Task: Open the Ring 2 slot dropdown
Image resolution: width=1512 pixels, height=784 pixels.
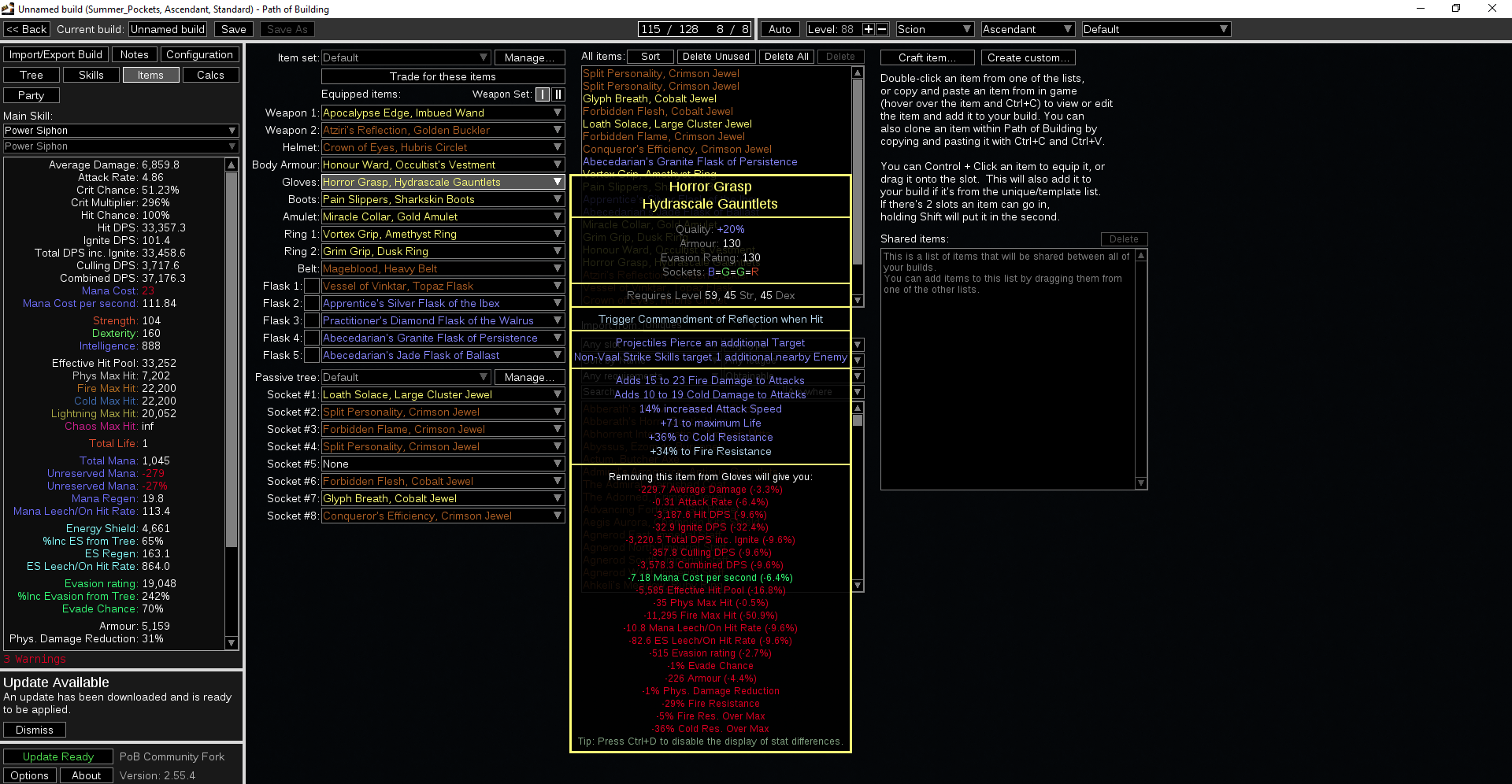Action: click(443, 252)
